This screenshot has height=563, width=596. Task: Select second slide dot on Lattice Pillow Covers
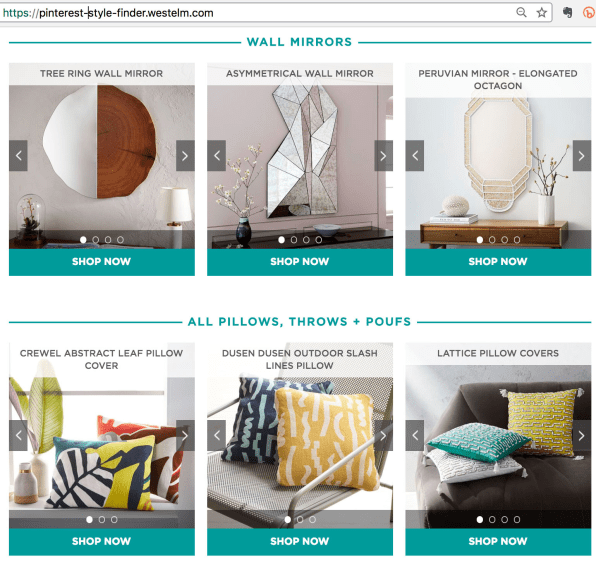492,520
